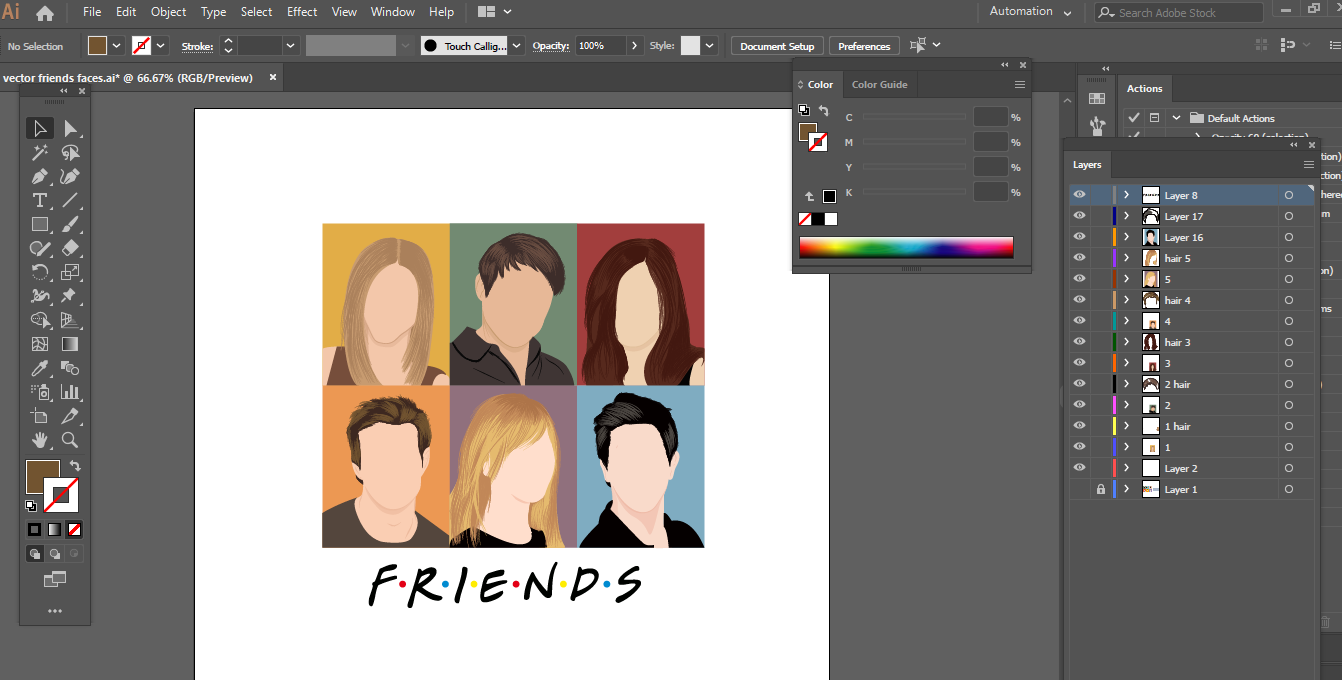Switch to the Actions panel tab

pos(1145,89)
